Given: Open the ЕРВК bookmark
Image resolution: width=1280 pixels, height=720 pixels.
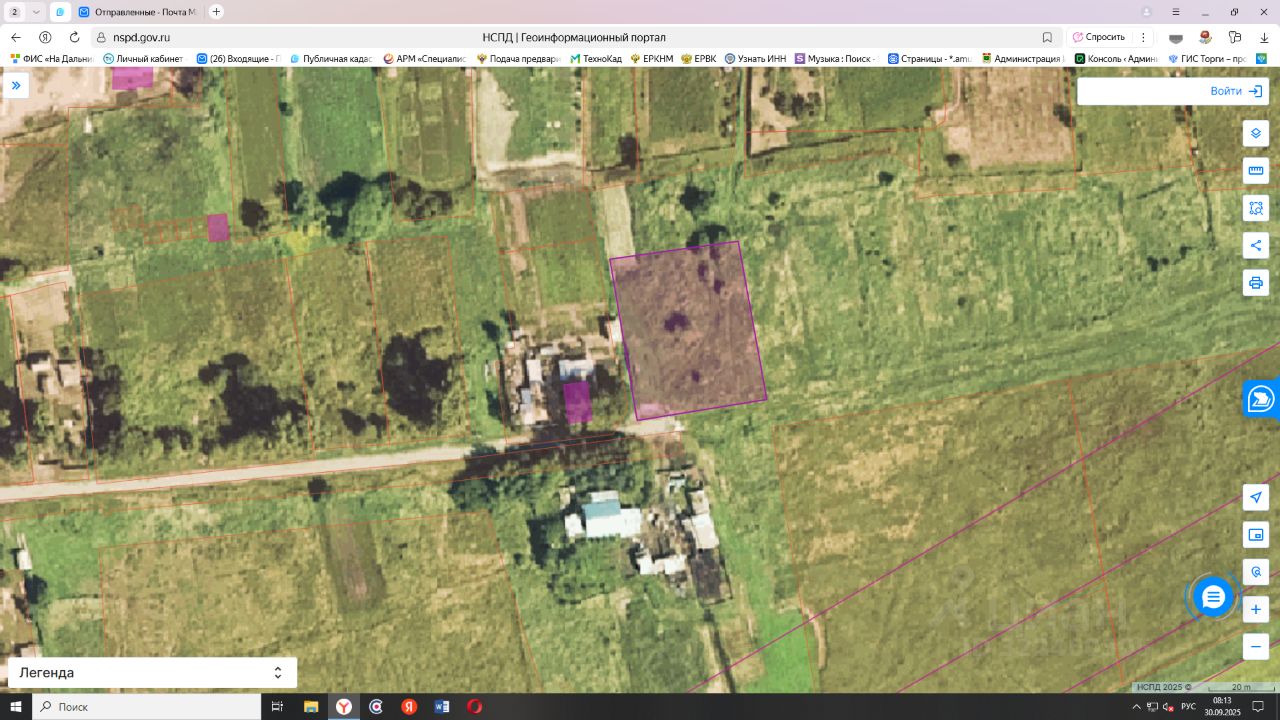Looking at the screenshot, I should coord(698,59).
